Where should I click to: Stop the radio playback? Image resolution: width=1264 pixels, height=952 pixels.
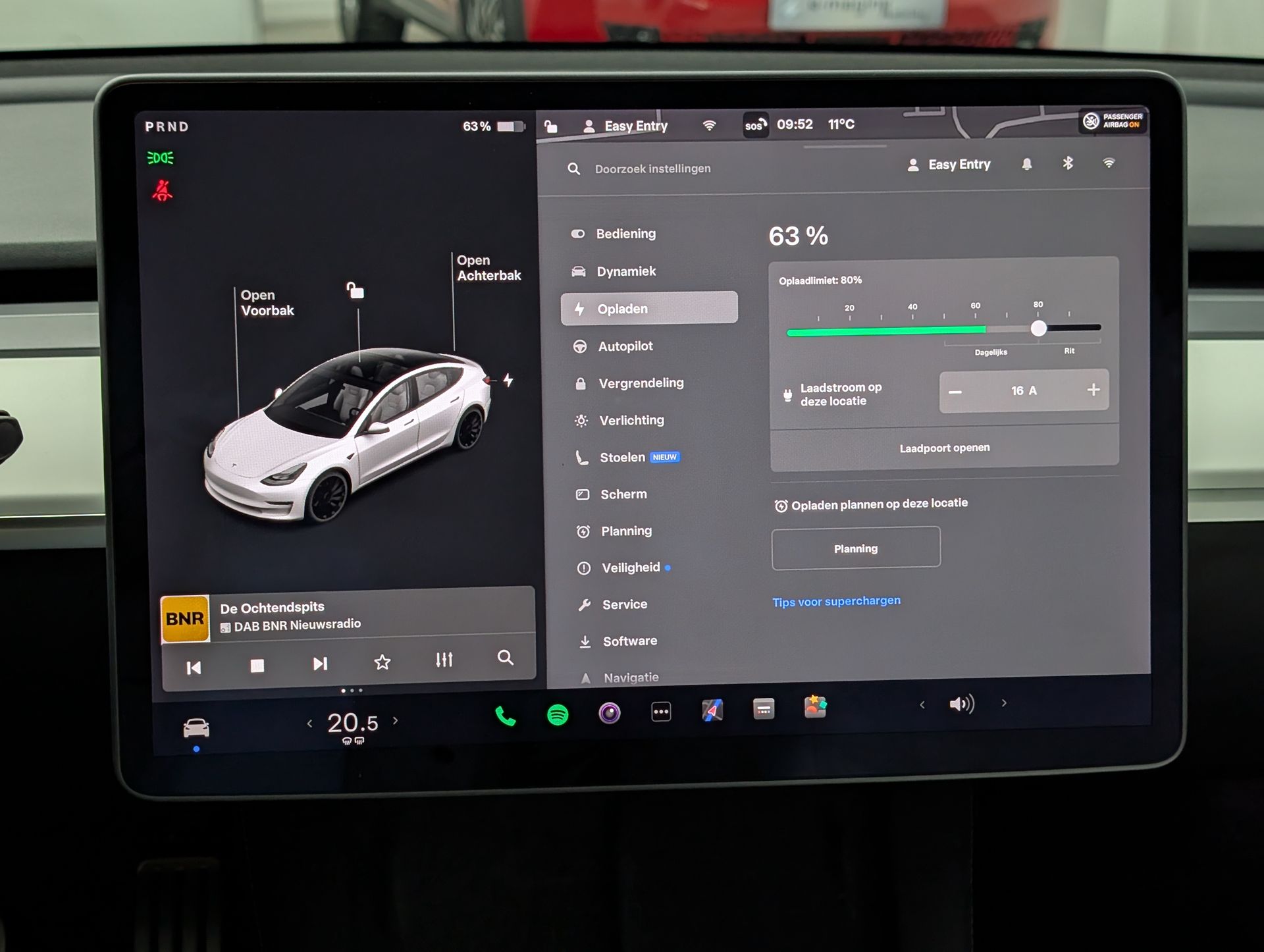click(x=257, y=666)
